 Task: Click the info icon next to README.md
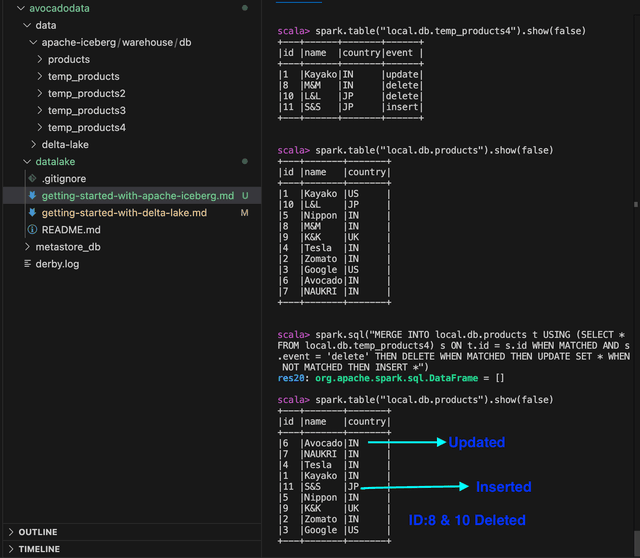(32, 229)
